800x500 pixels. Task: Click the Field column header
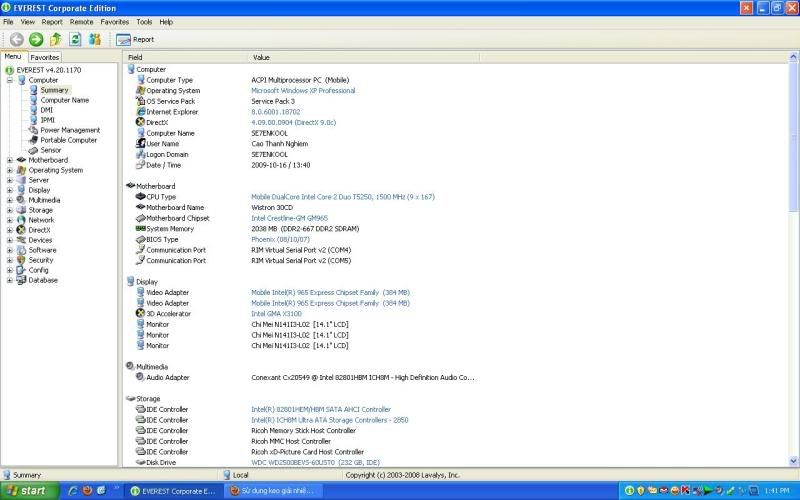[186, 57]
